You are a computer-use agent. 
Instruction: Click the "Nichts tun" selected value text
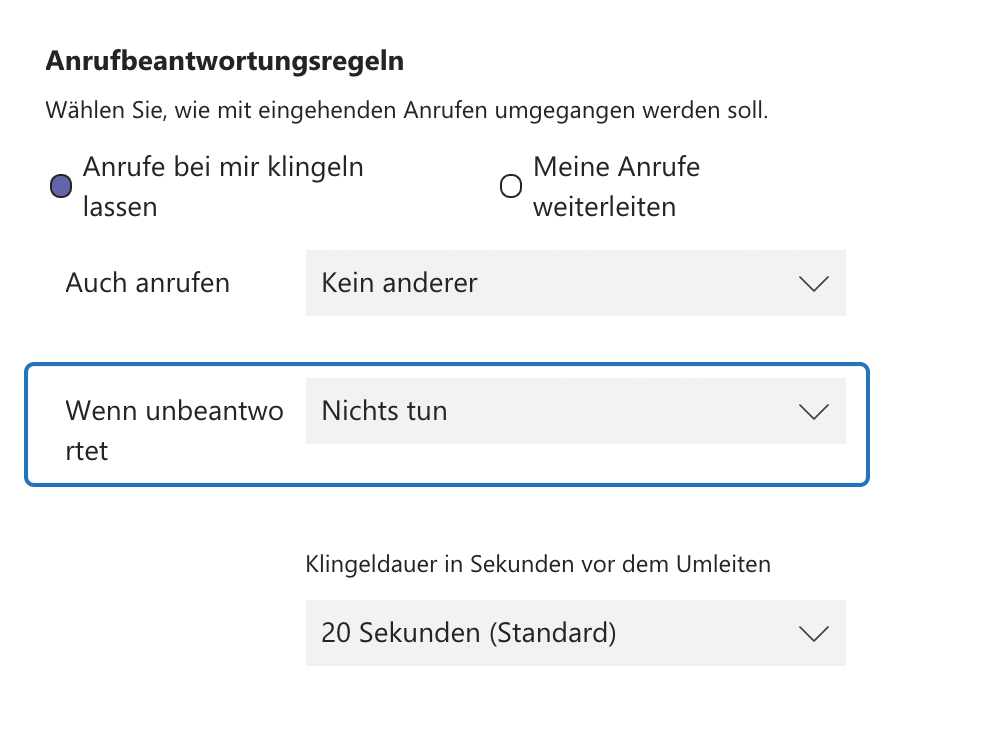[x=385, y=411]
